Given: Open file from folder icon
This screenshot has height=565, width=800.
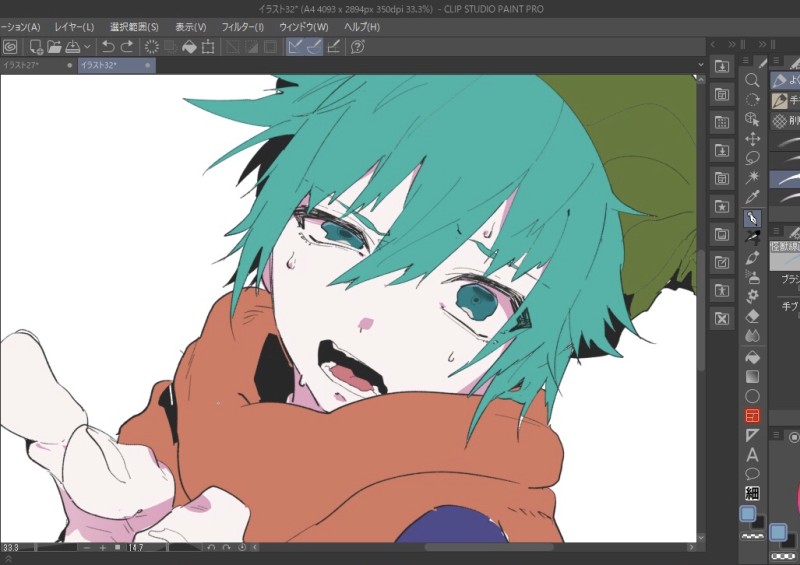Looking at the screenshot, I should (54, 47).
